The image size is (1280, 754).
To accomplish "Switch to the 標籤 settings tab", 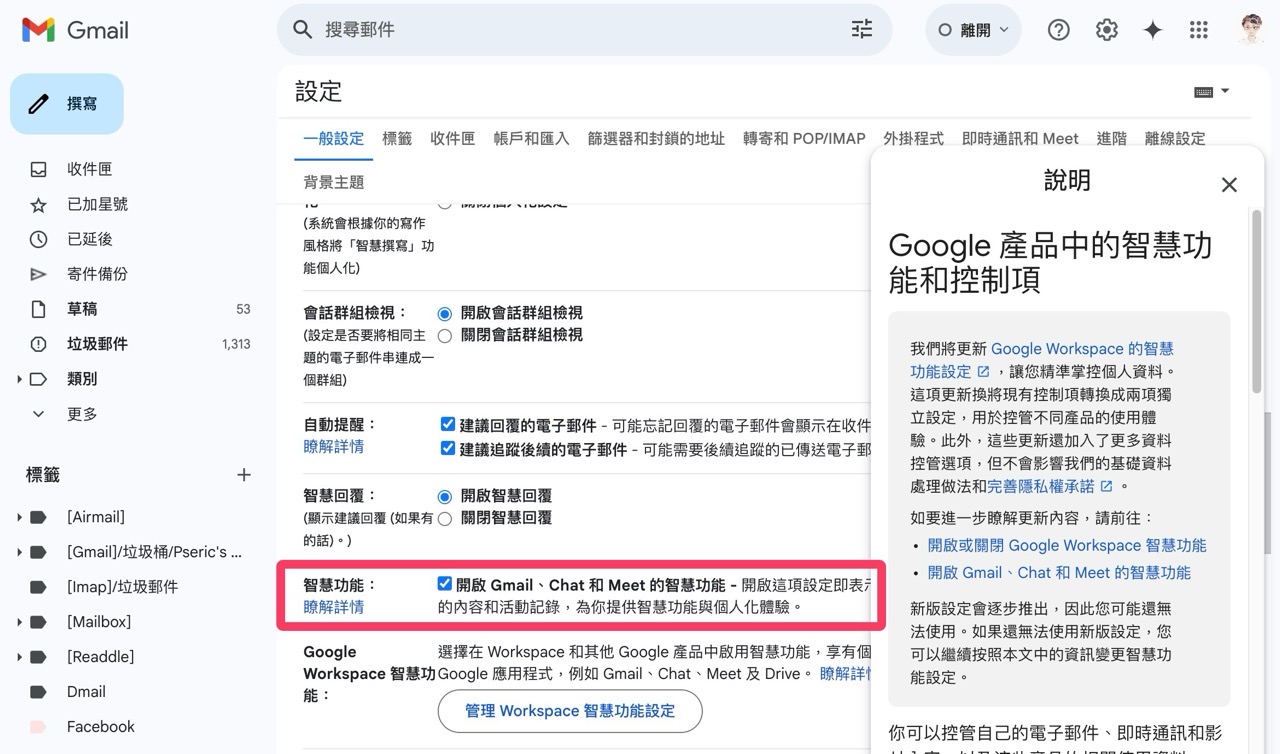I will 397,139.
